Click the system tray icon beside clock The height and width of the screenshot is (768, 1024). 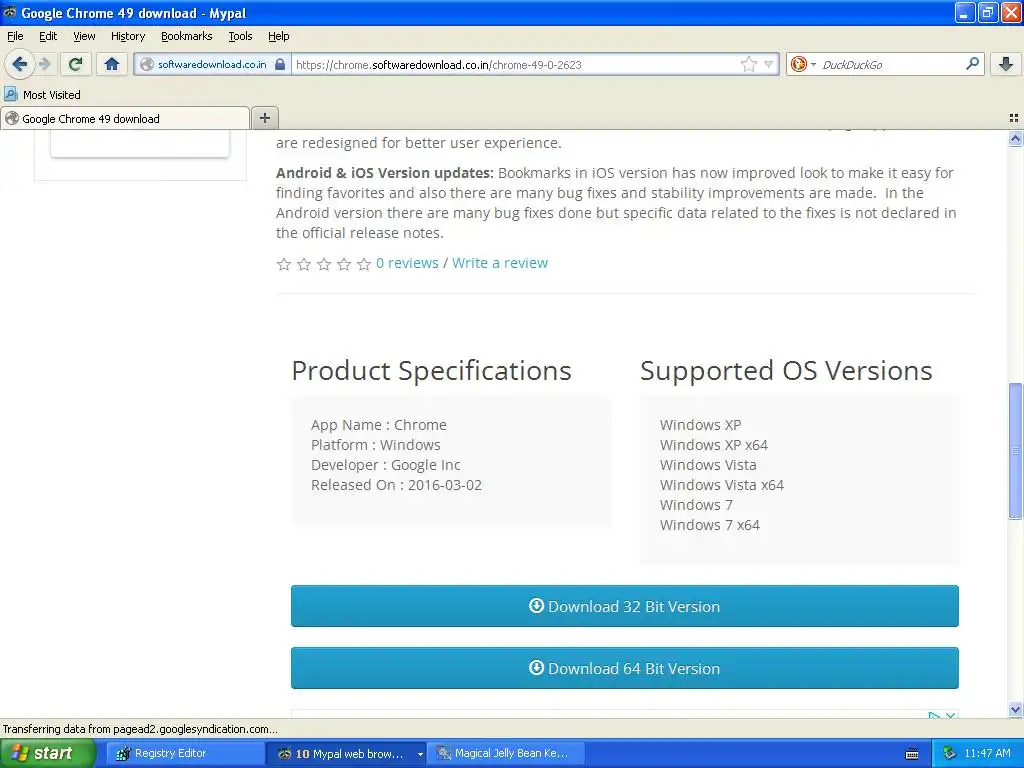(x=949, y=754)
